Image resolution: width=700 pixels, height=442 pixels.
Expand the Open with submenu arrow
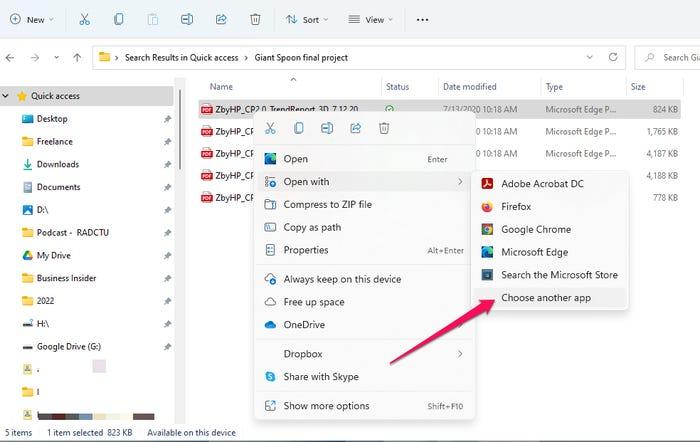tap(460, 182)
